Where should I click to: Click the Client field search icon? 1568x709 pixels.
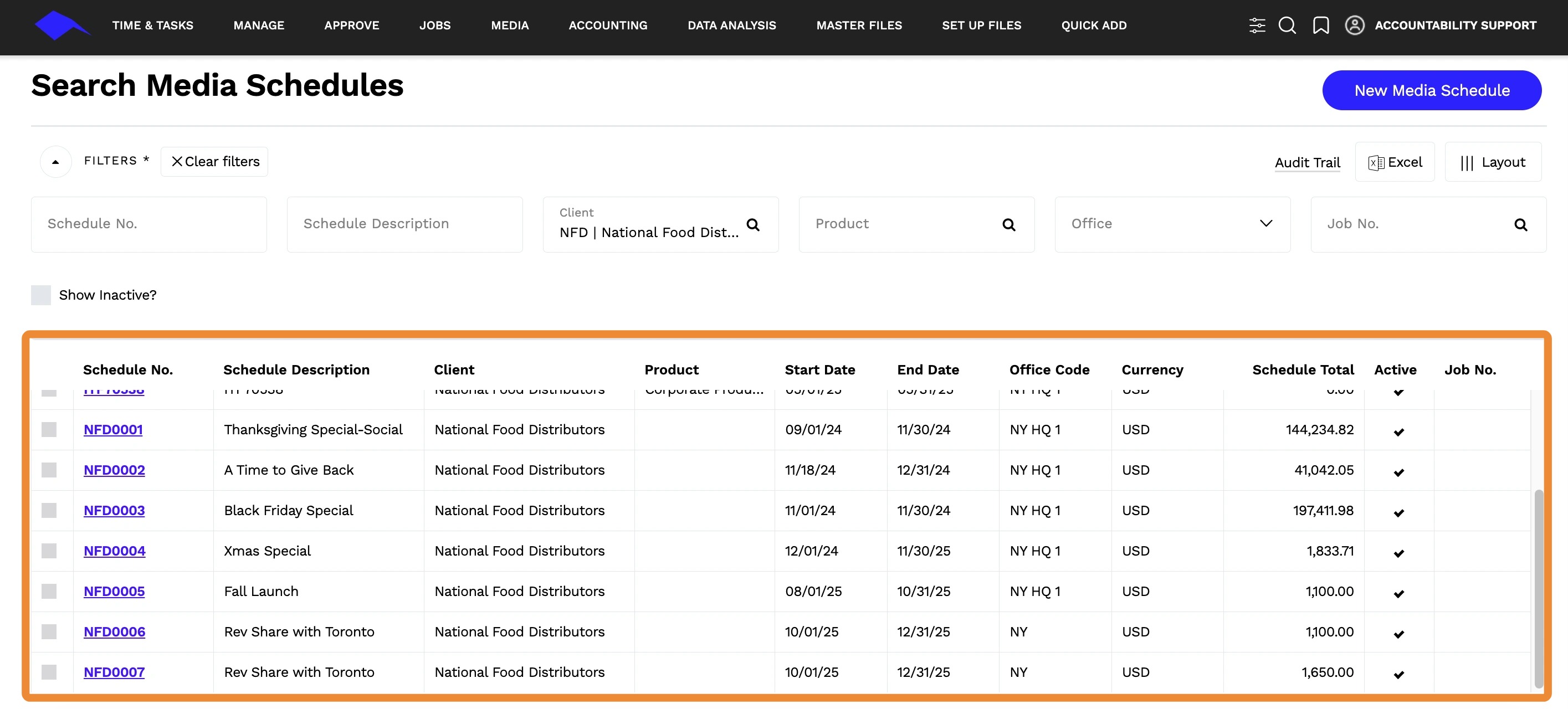(x=753, y=225)
